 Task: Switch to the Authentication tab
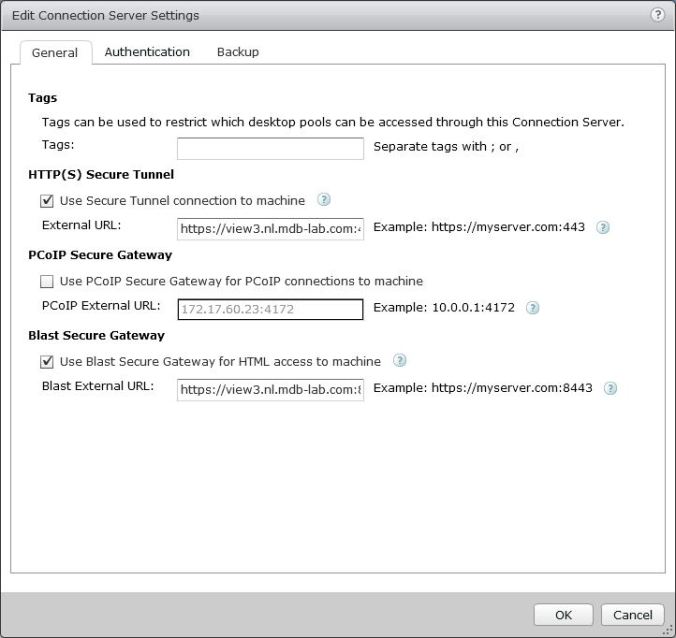[x=147, y=52]
